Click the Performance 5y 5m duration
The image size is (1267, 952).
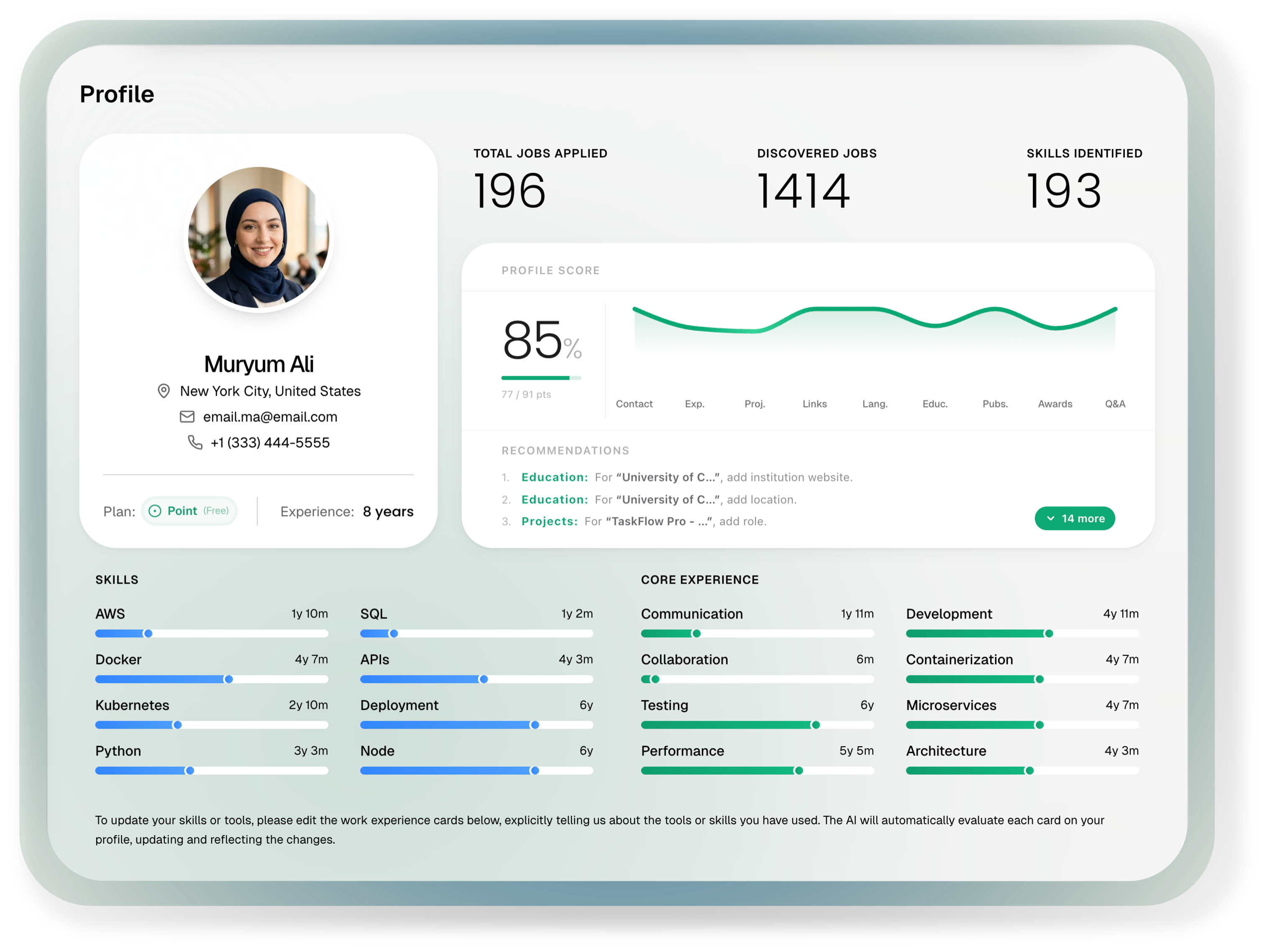coord(856,750)
